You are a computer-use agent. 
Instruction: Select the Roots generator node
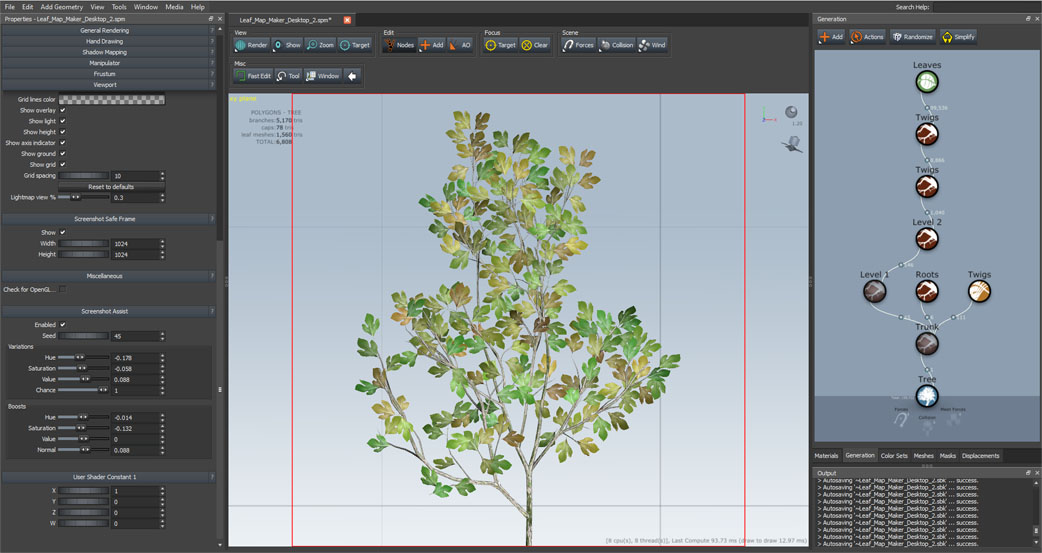[x=927, y=291]
